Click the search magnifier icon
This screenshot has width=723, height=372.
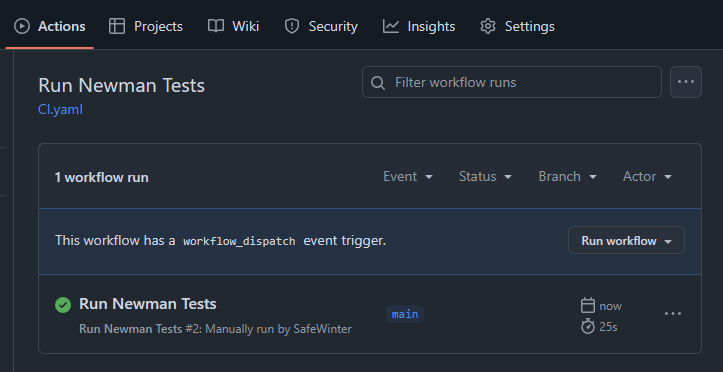[378, 83]
